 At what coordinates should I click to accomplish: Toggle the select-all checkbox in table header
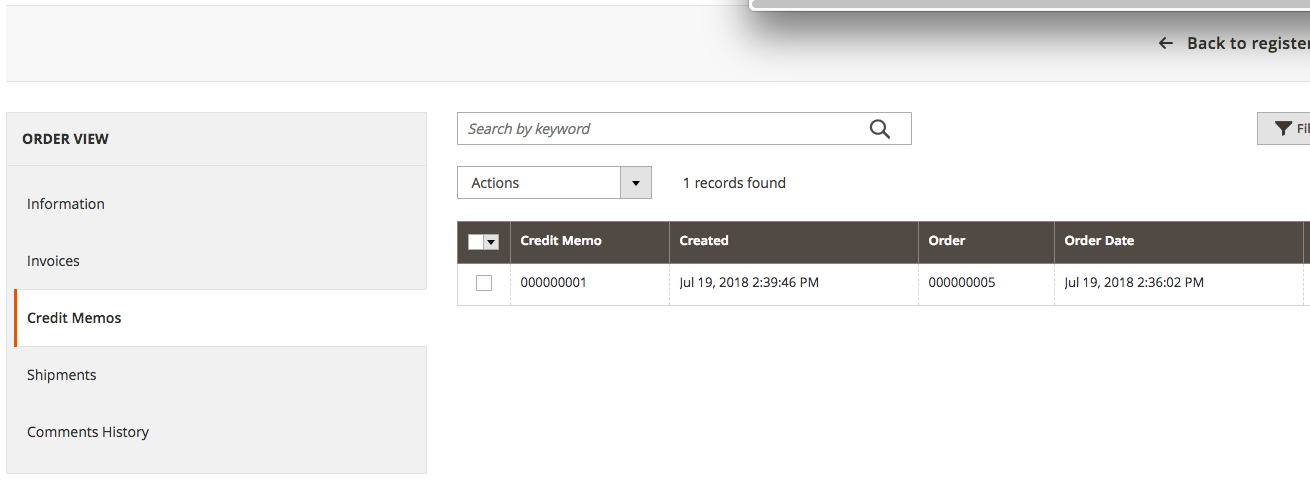tap(476, 242)
